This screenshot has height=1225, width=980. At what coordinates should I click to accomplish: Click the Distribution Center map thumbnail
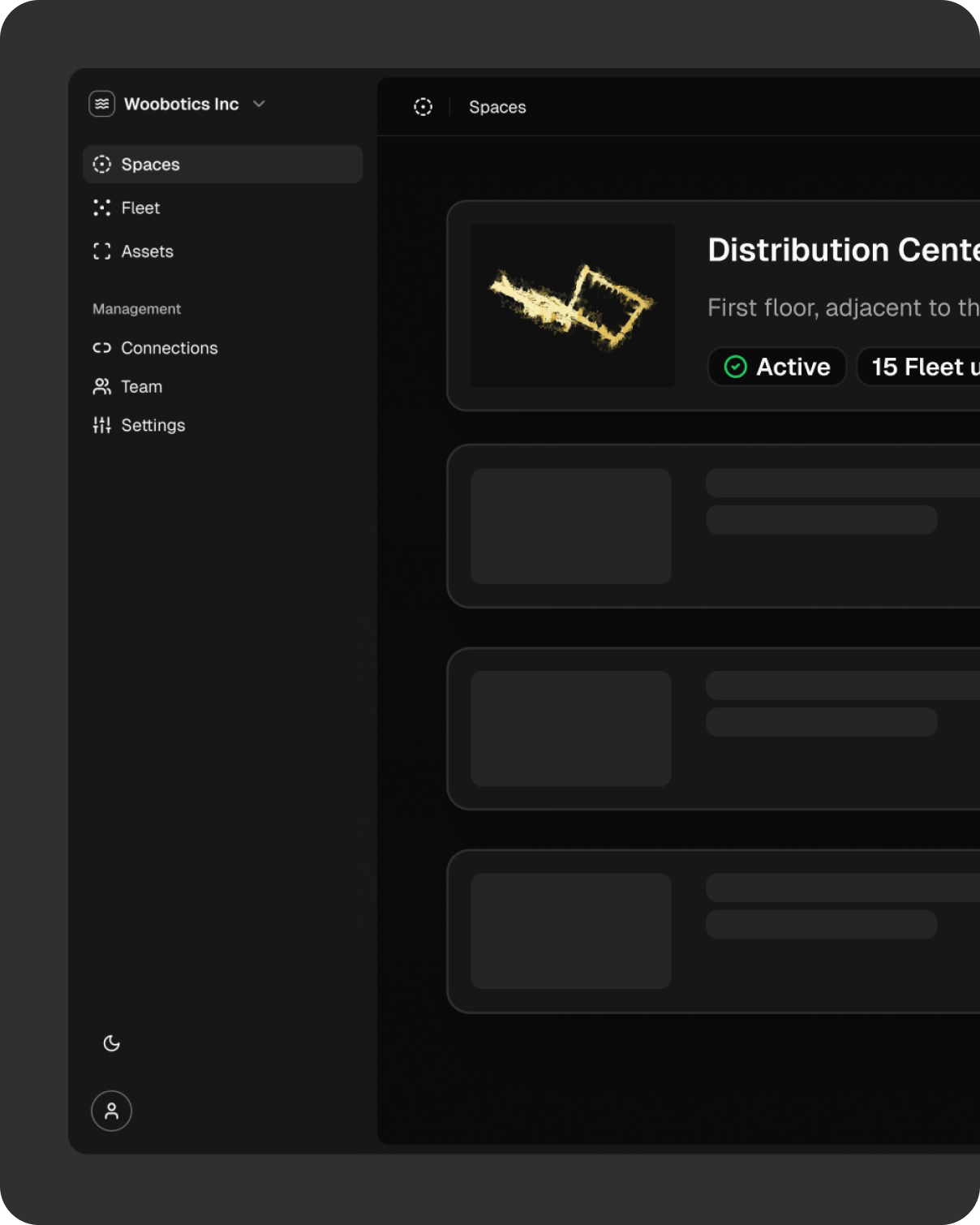point(573,306)
